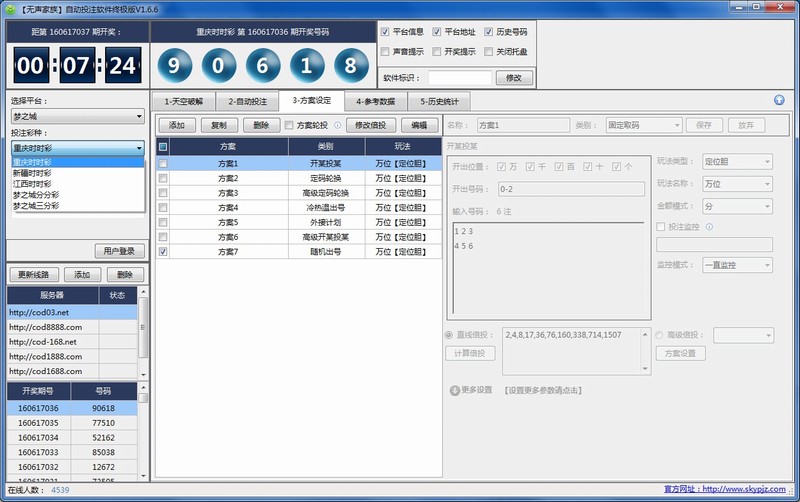
Task: Enable the 声音提示 checkbox
Action: tap(386, 51)
